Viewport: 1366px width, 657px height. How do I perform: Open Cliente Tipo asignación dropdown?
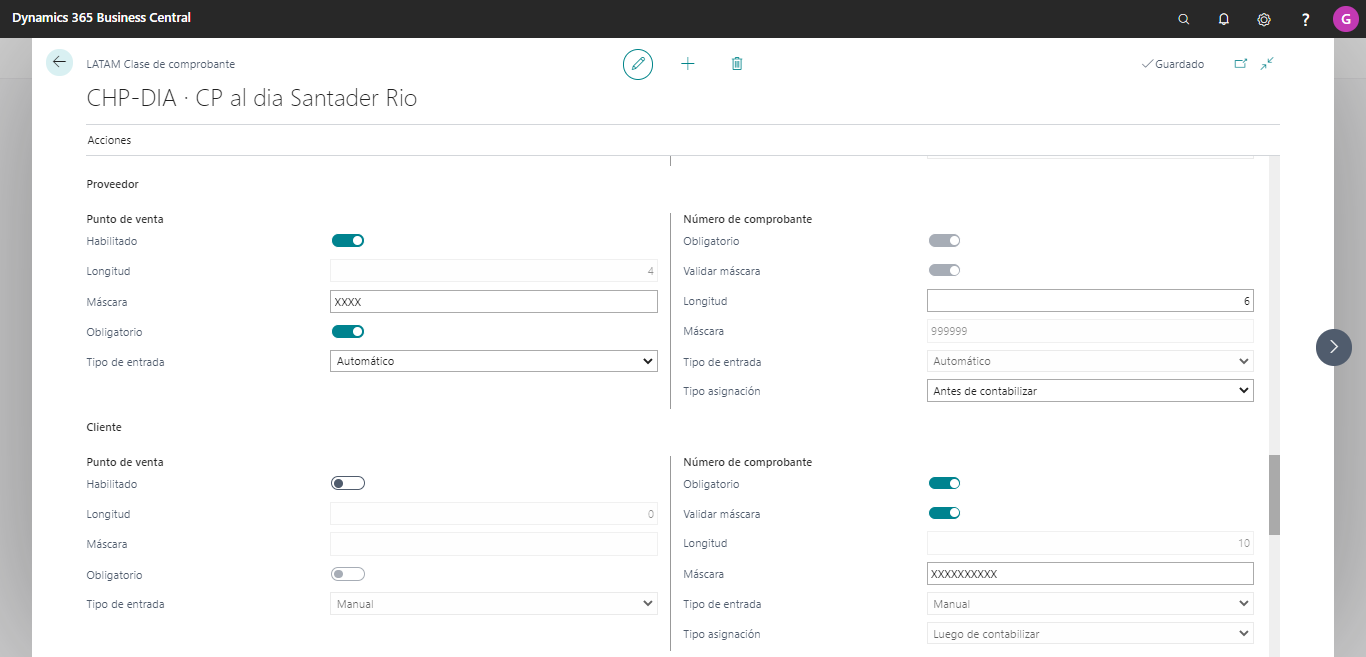coord(1090,634)
